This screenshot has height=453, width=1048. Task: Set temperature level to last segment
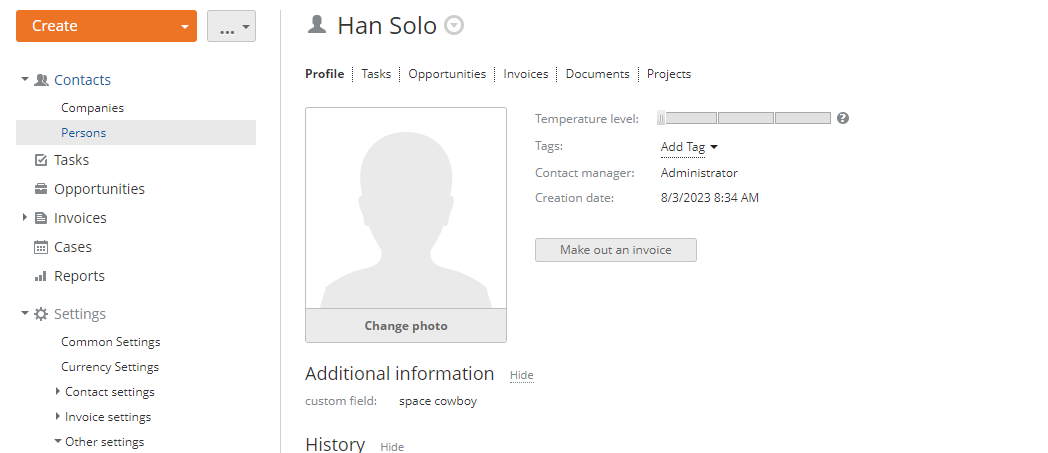pos(803,118)
